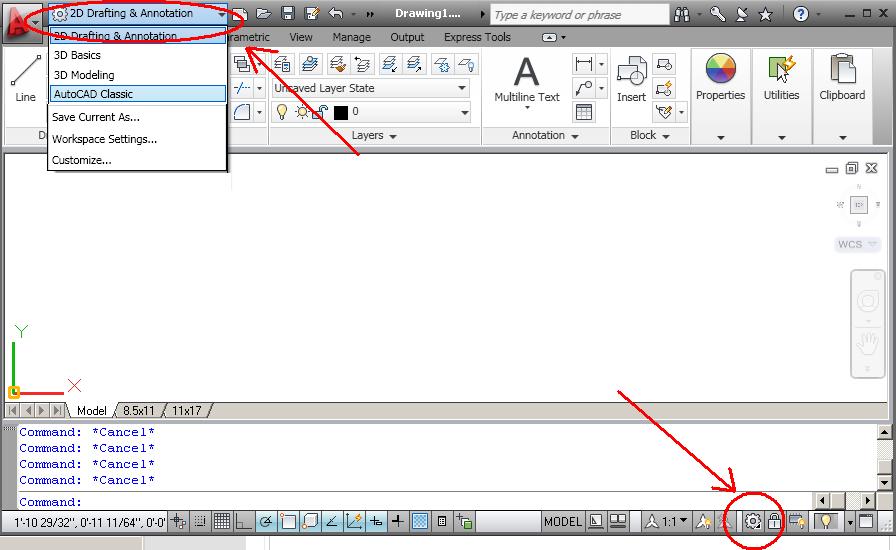Click the Layer Off icon with lightbulb
This screenshot has width=896, height=550.
click(x=467, y=64)
